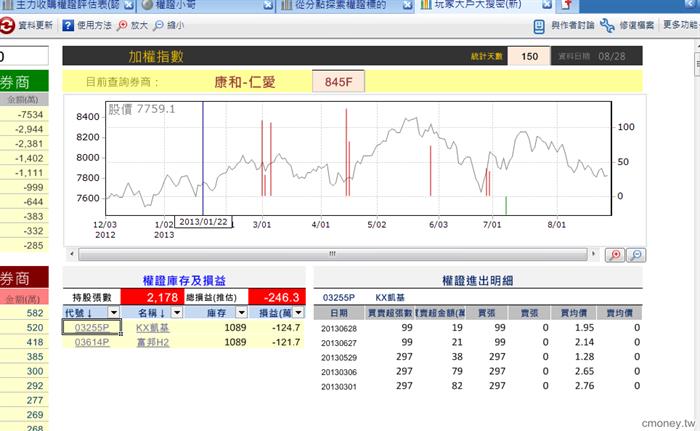Open the 富邦H2 warrant name link

(153, 342)
